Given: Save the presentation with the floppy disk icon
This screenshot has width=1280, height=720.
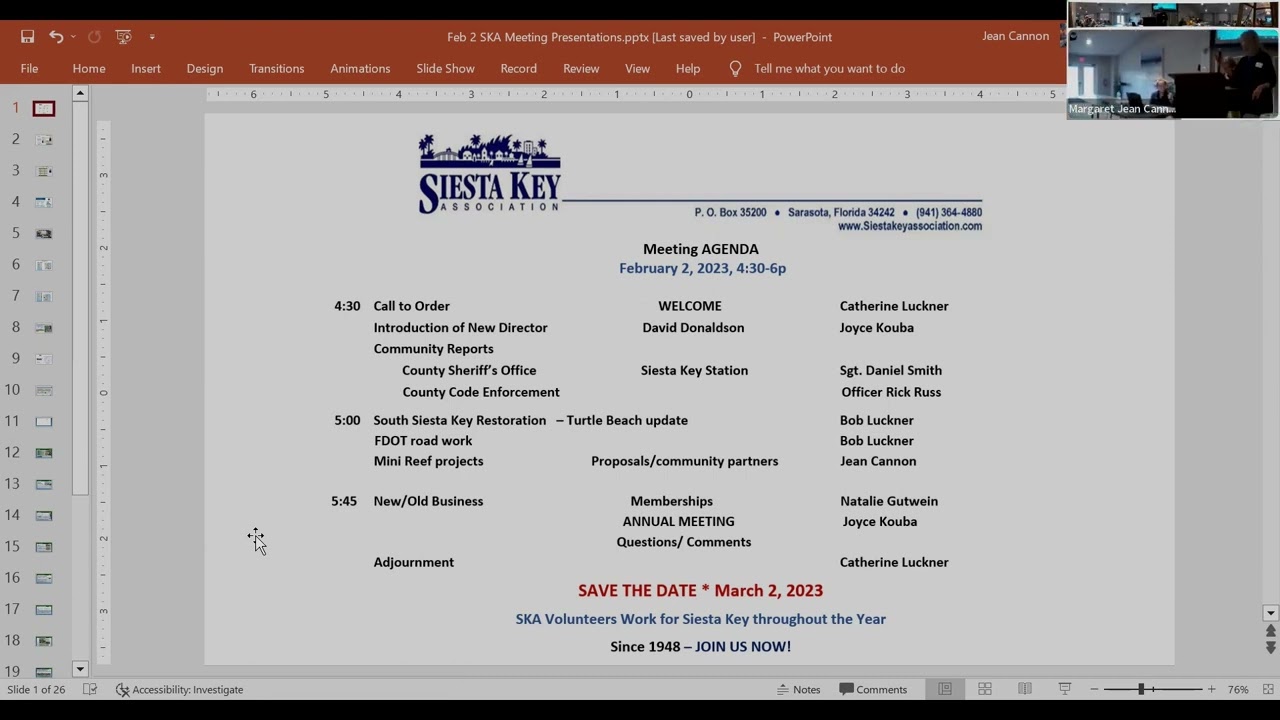Looking at the screenshot, I should pyautogui.click(x=28, y=37).
